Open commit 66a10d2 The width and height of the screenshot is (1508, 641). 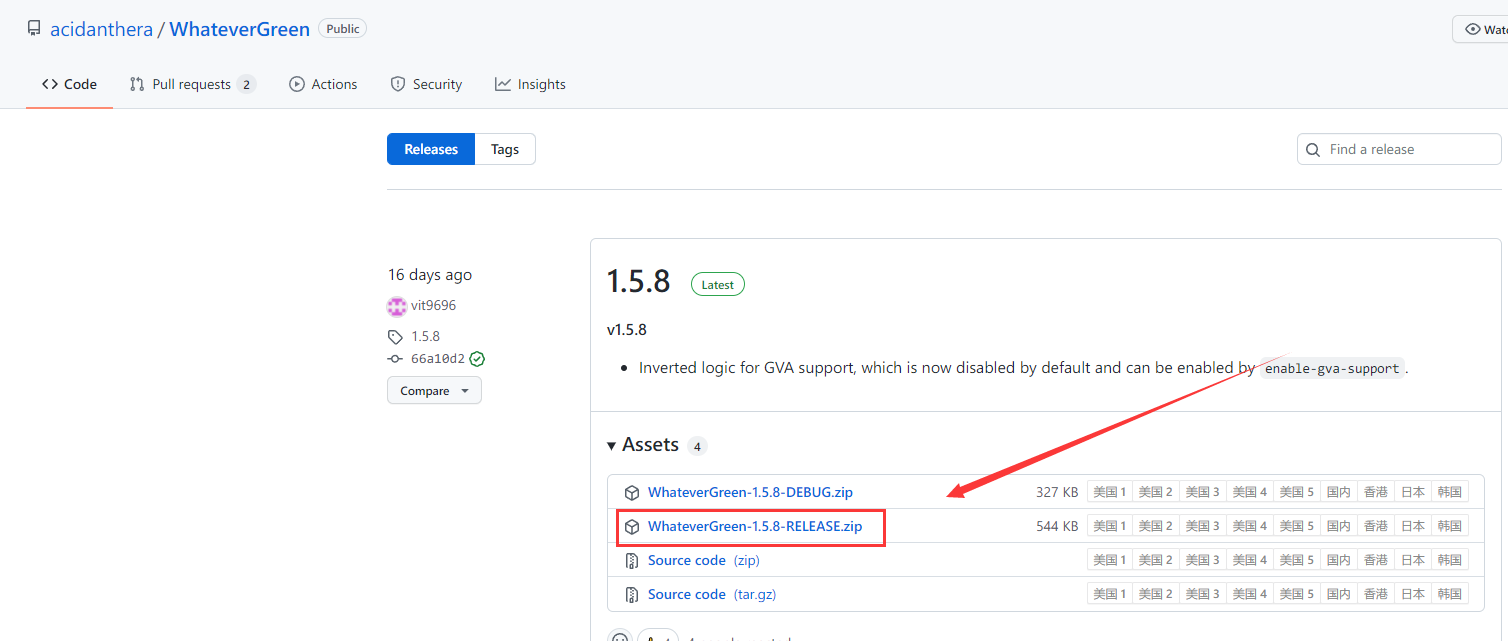point(438,359)
